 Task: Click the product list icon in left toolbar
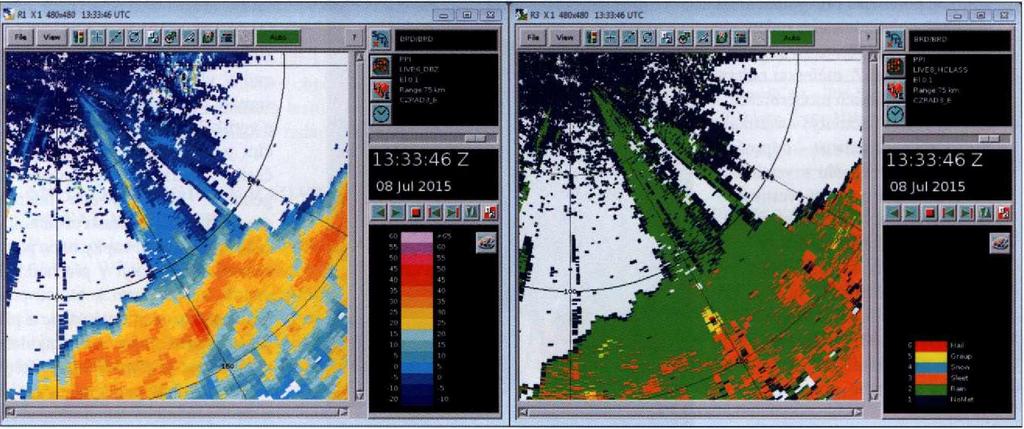[x=228, y=38]
